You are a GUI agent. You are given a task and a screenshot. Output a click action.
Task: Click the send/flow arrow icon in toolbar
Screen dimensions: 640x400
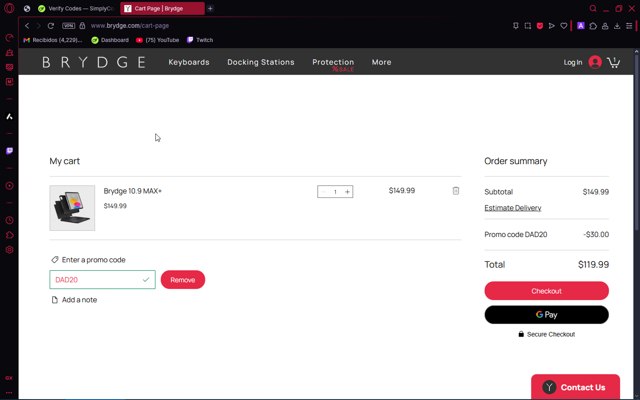click(551, 26)
